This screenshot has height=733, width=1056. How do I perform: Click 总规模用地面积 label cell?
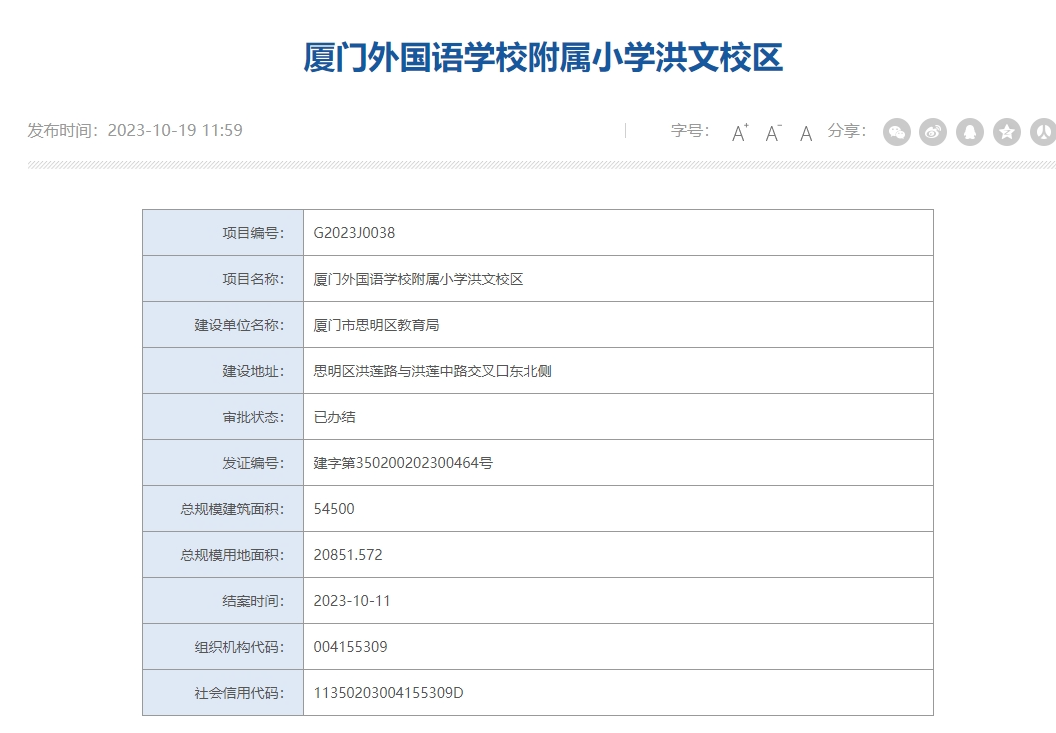coord(223,554)
